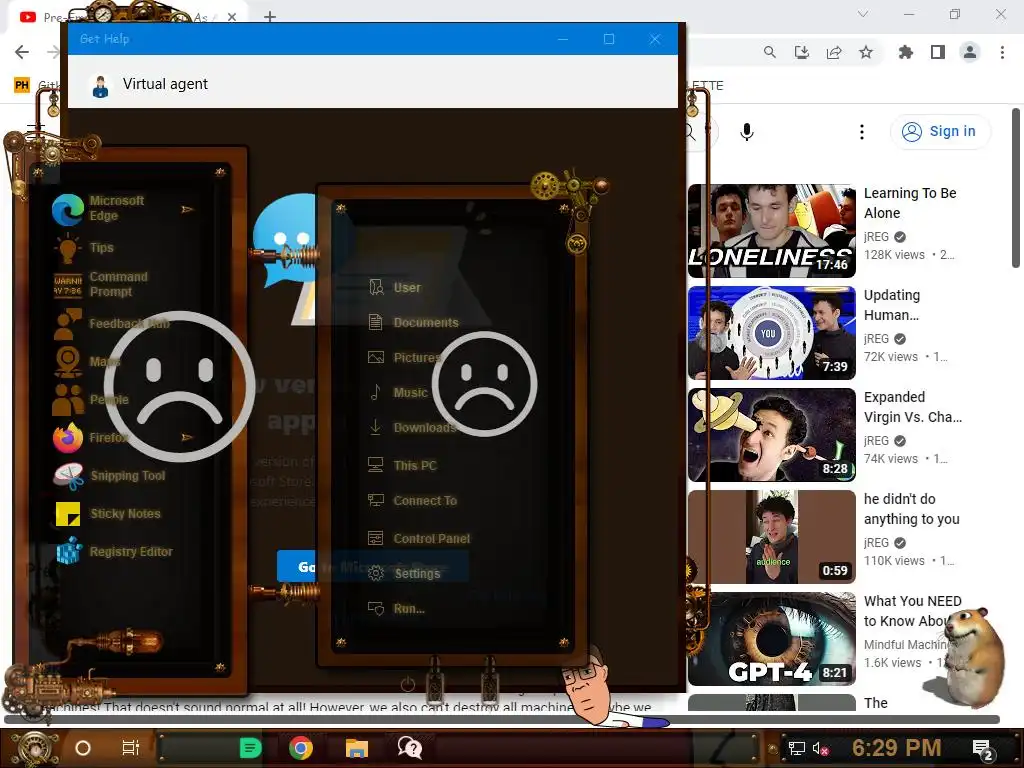Click the horizontal scrollbar above taskbar

[x=502, y=719]
